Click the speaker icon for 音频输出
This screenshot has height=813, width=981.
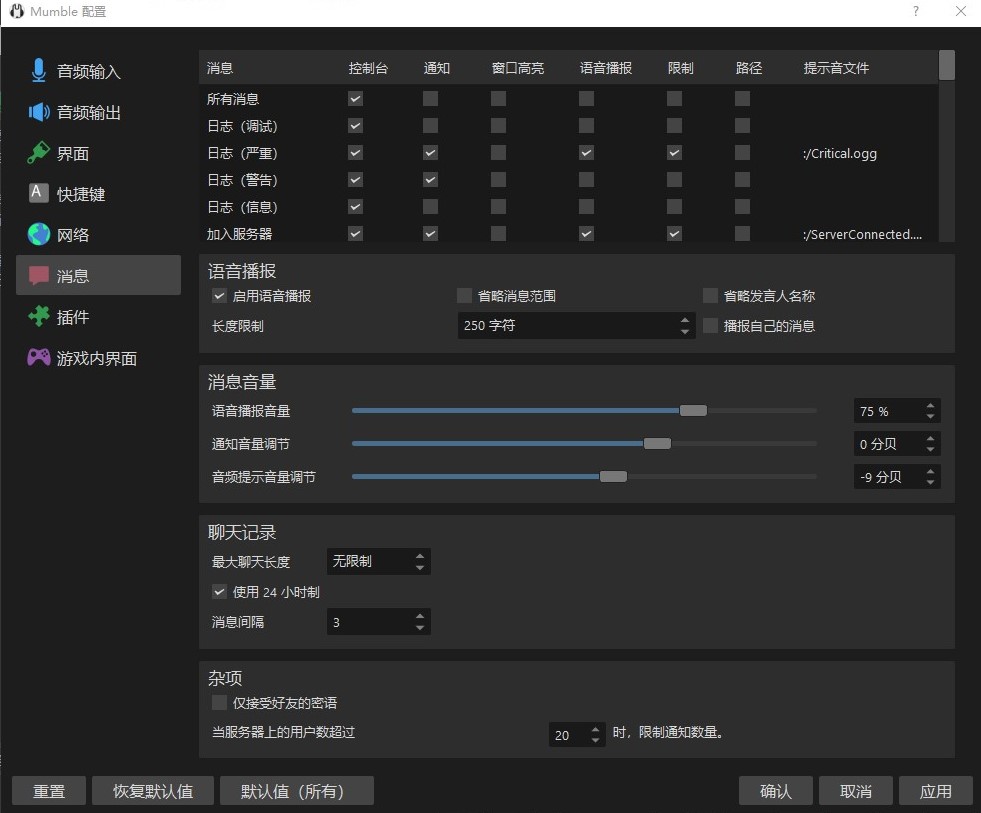pos(39,112)
